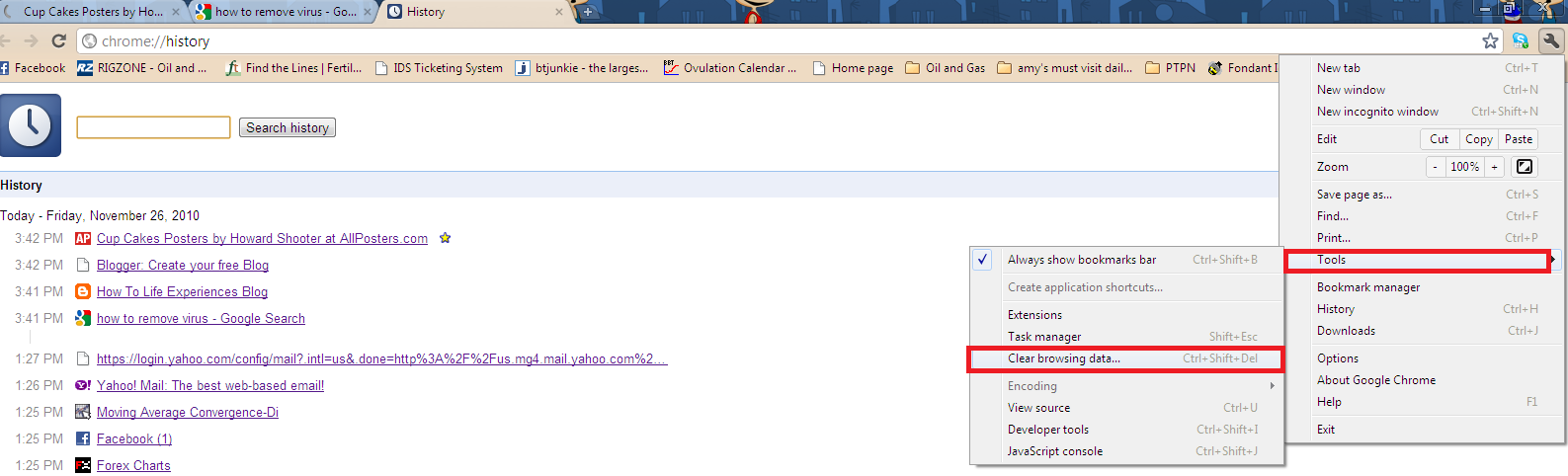Open how to remove virus Google Search link
Viewport: 1568px width, 476px height.
pyautogui.click(x=201, y=318)
